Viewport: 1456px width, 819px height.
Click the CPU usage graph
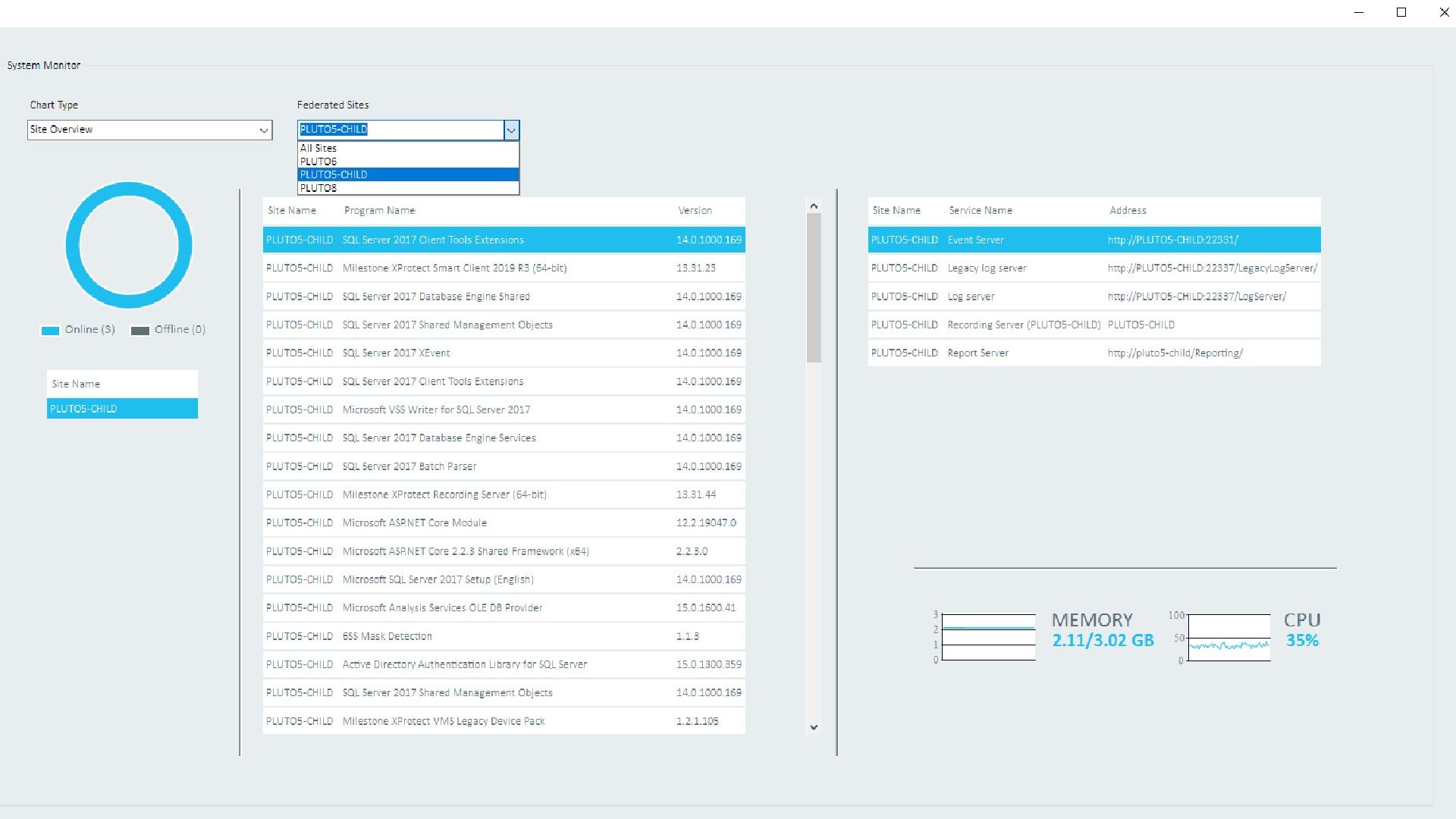1229,637
